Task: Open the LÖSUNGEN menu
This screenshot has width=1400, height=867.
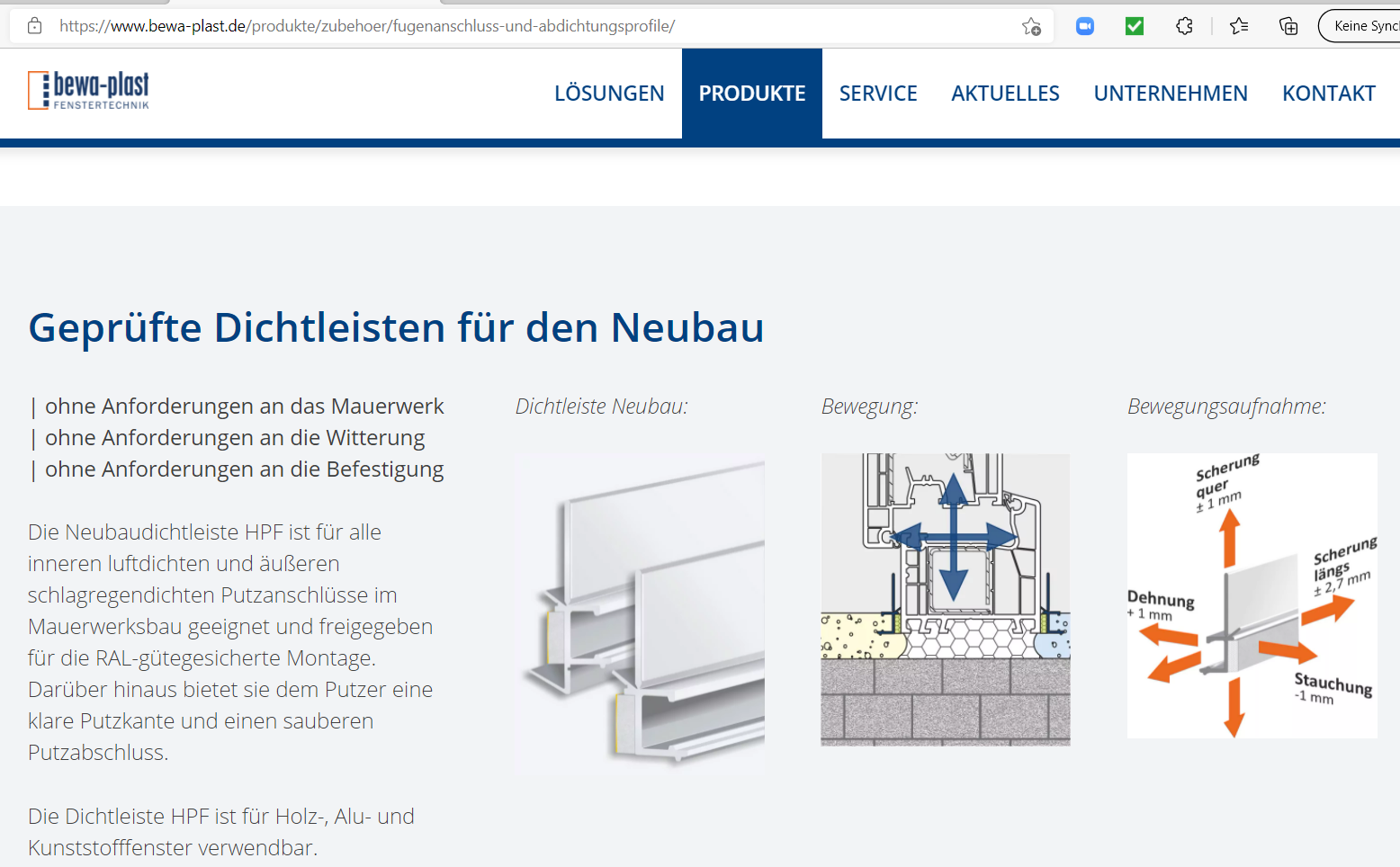Action: pos(609,94)
